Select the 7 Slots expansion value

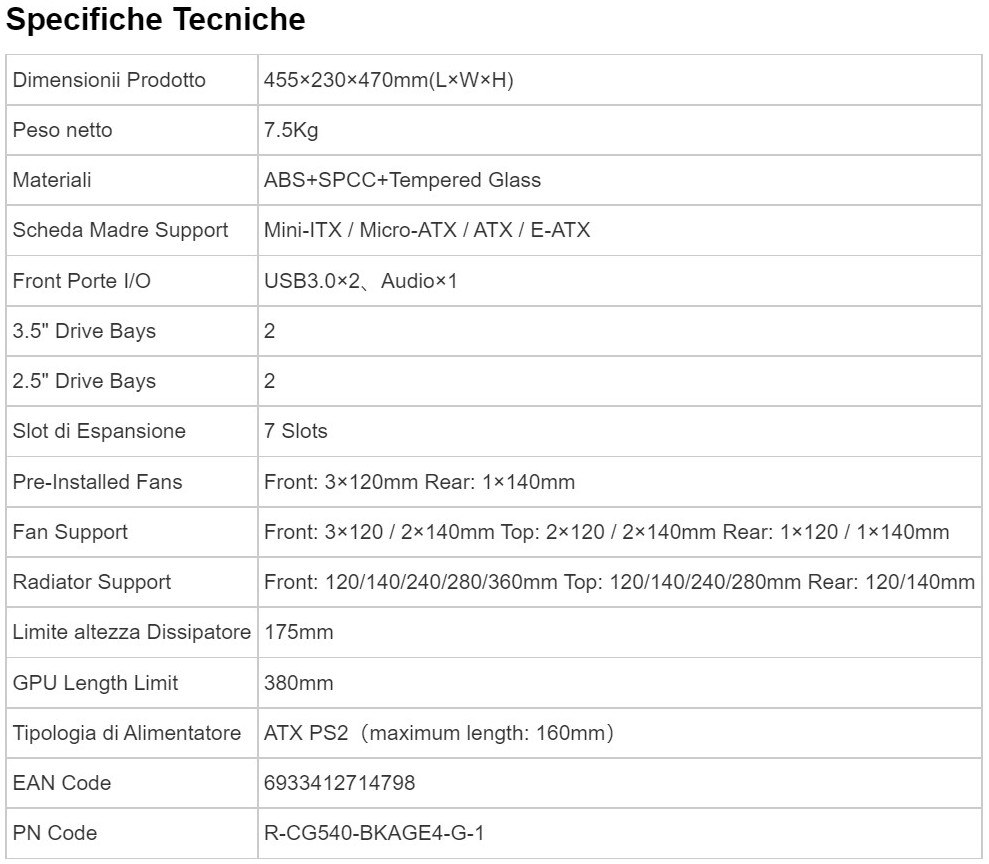296,431
